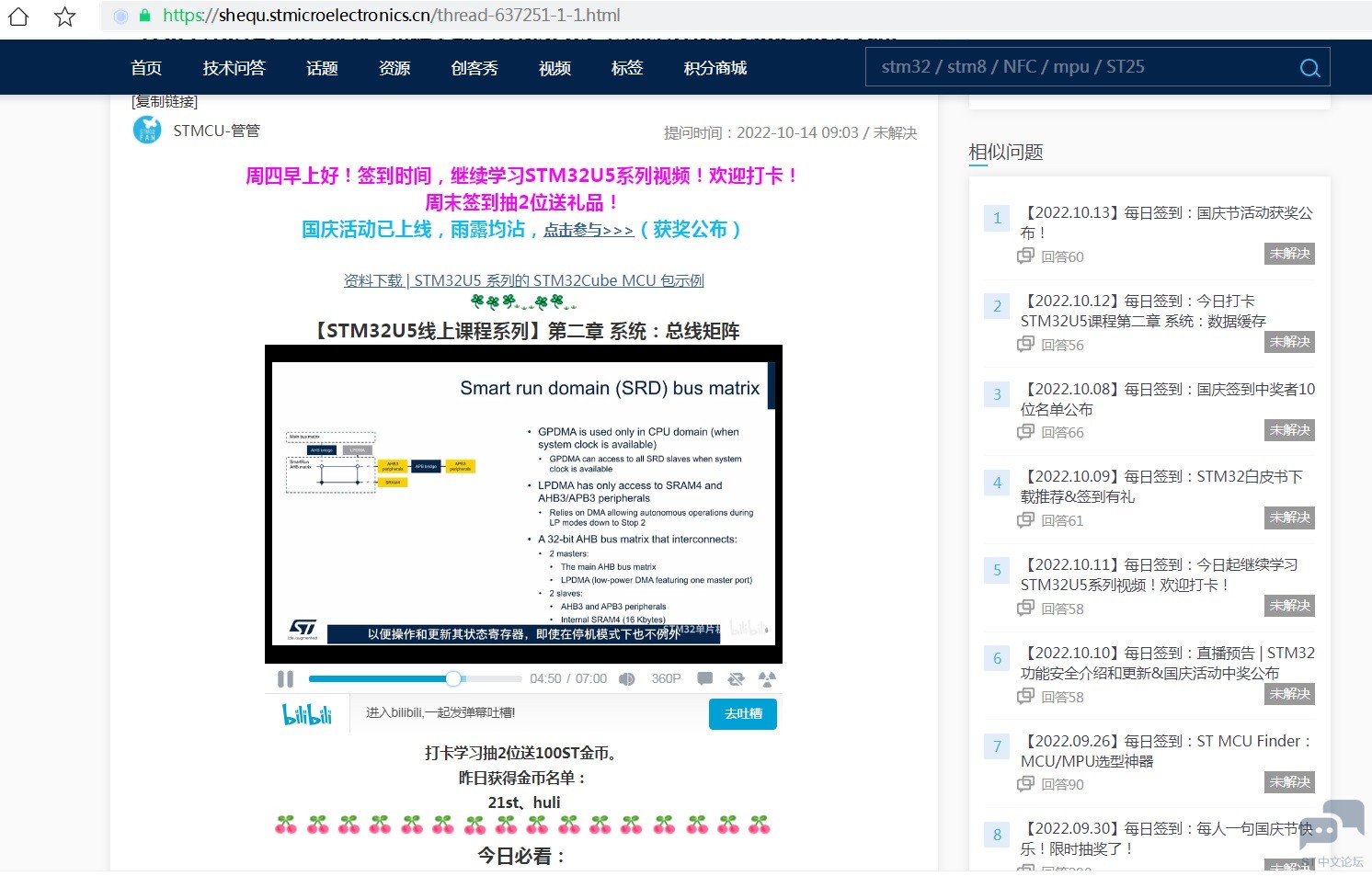Open the 首页 nav item
This screenshot has height=876, width=1372.
[146, 68]
